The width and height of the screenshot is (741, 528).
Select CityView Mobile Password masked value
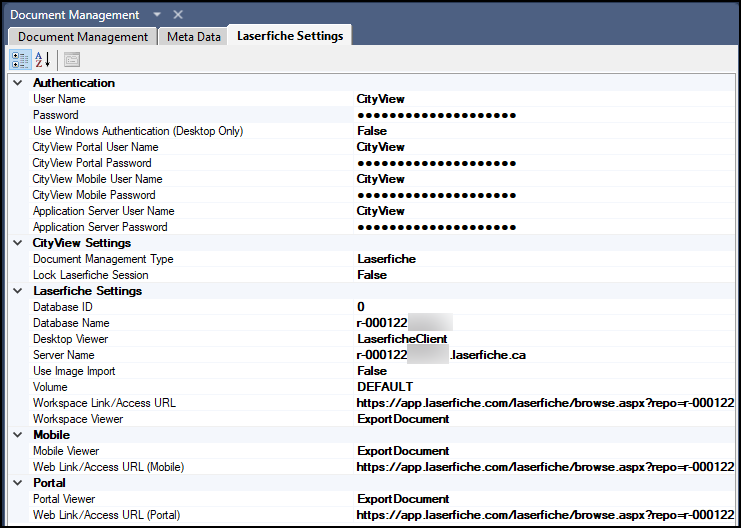[543, 195]
